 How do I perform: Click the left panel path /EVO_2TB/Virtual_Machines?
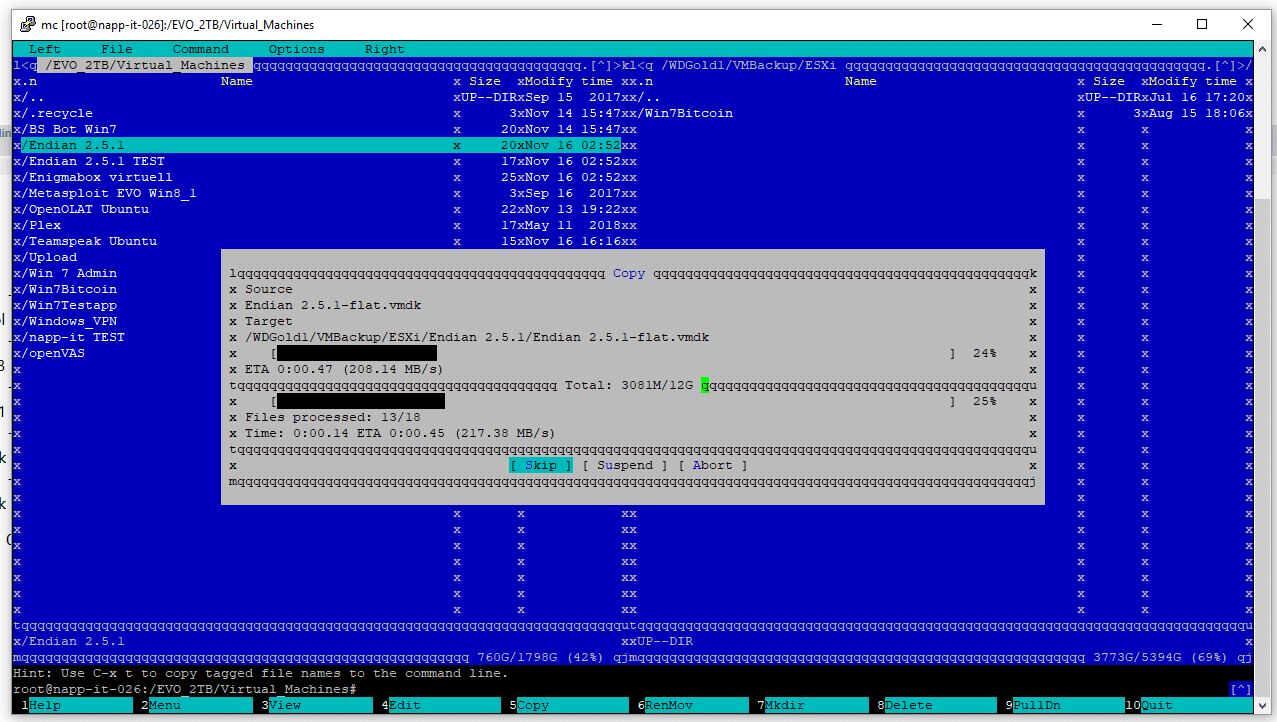[144, 65]
